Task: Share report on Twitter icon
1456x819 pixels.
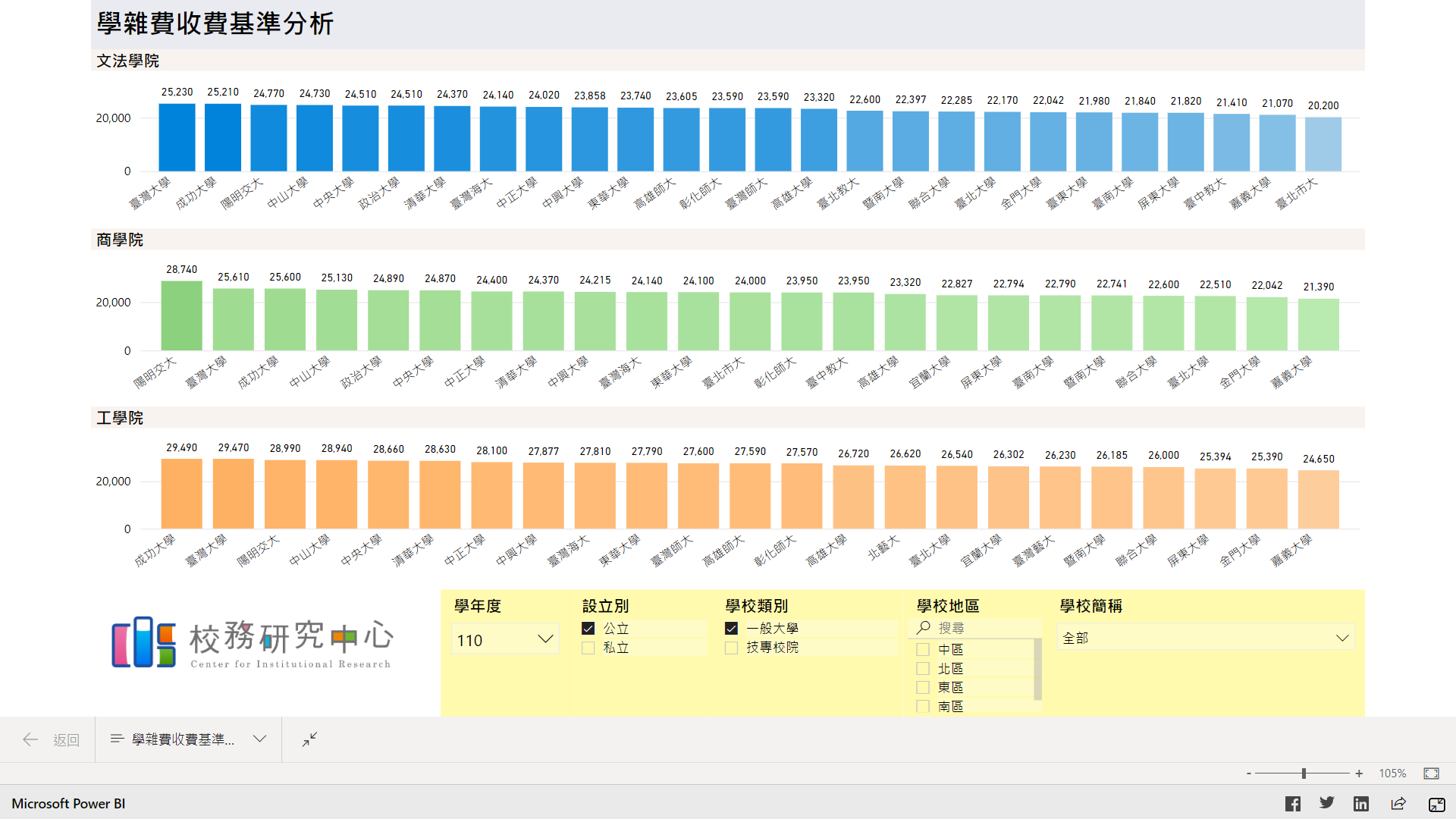Action: 1326,803
